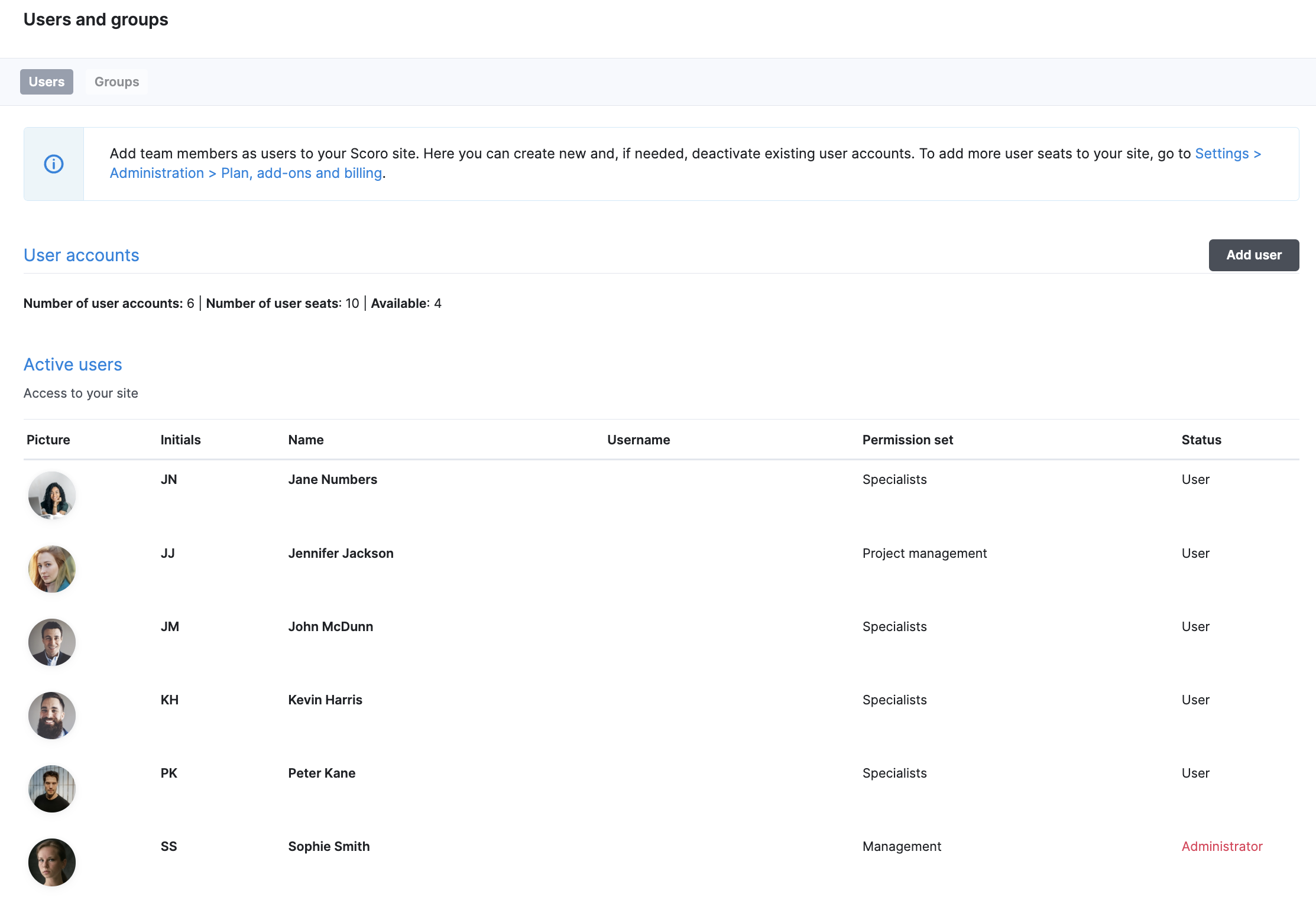Click the blue info icon in banner
Image resolution: width=1316 pixels, height=910 pixels.
(54, 164)
